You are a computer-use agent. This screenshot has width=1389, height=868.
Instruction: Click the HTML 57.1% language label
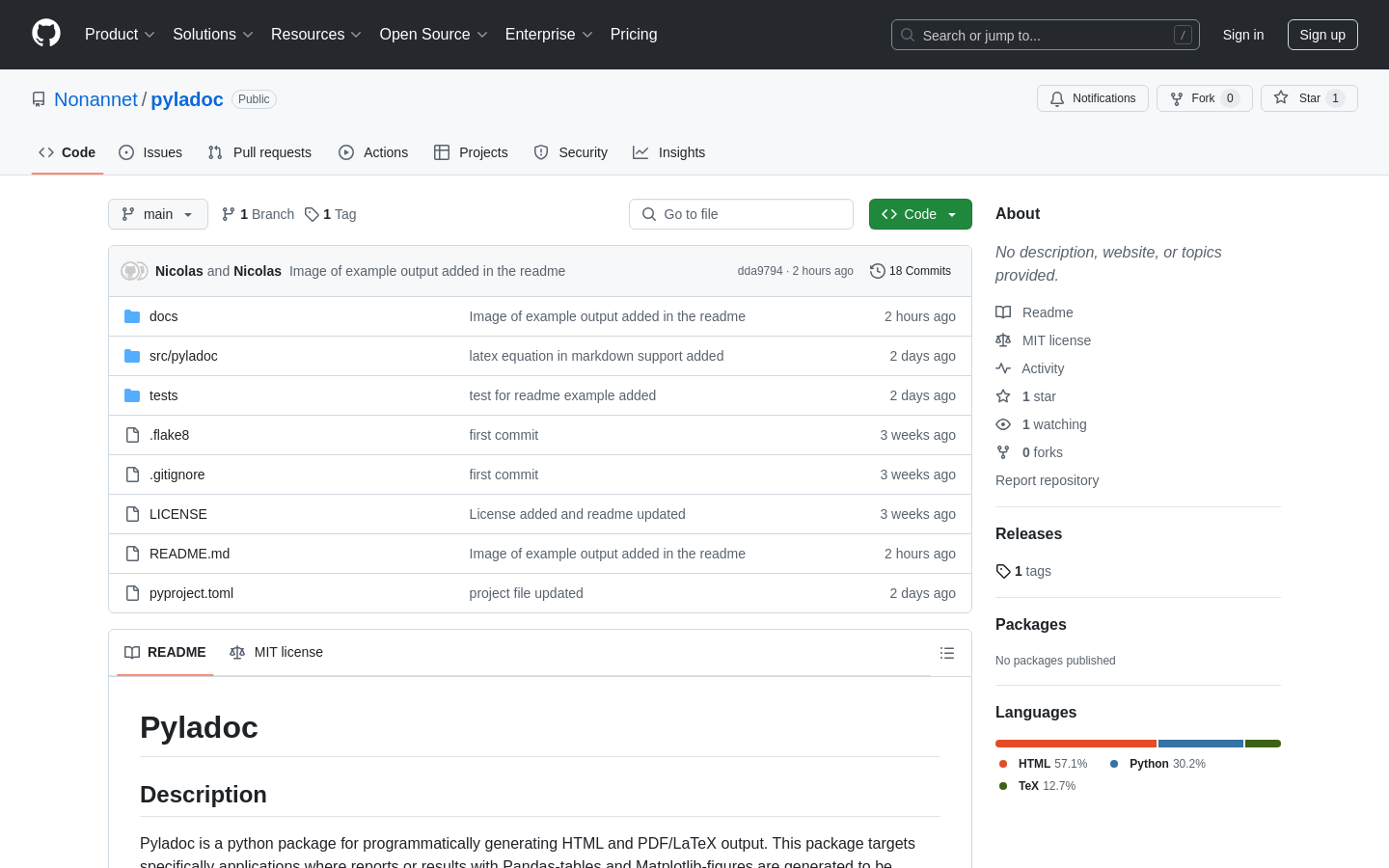[x=1043, y=764]
